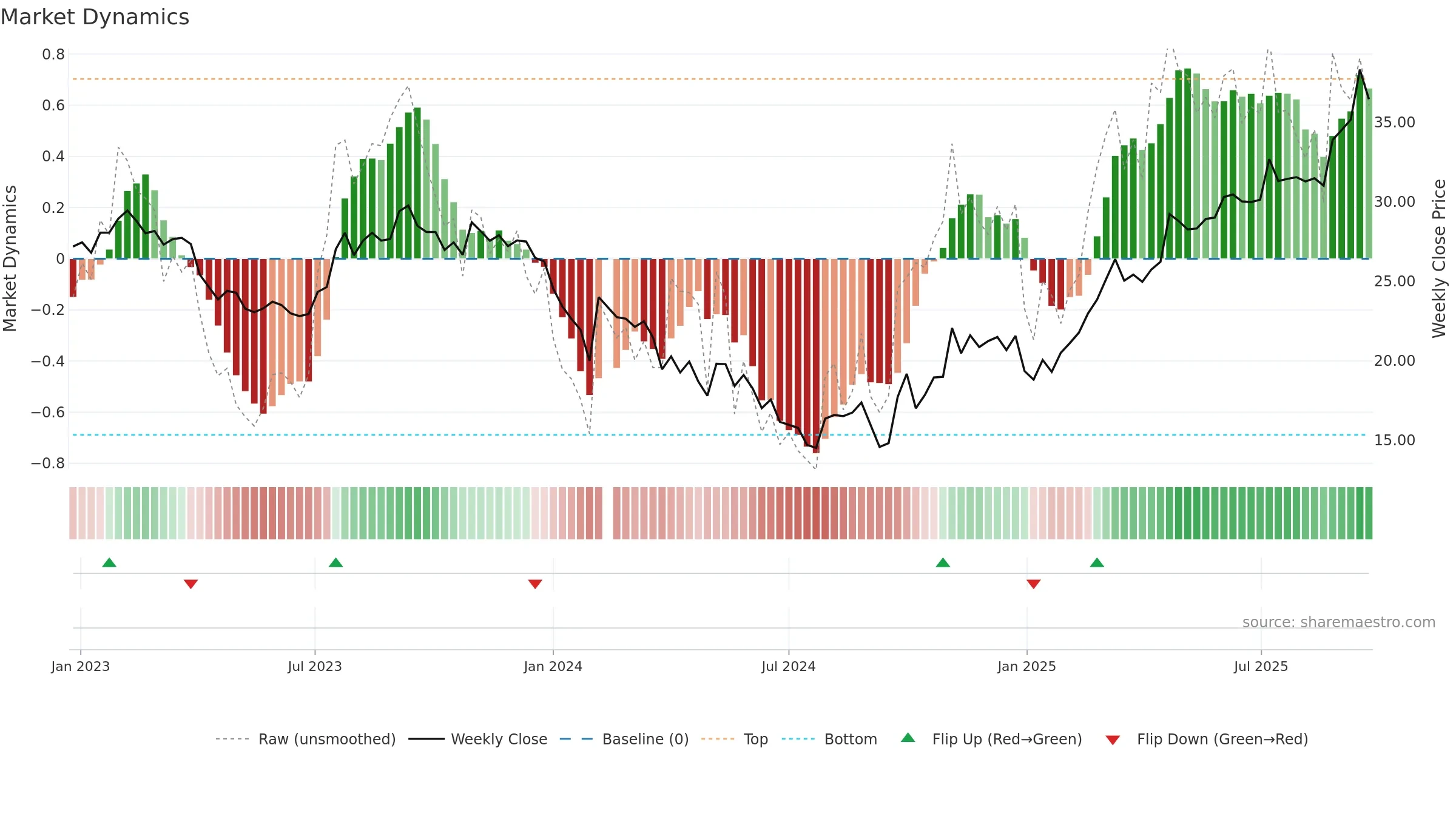This screenshot has width=1456, height=819.
Task: Click the 0.6 left axis label
Action: (53, 106)
